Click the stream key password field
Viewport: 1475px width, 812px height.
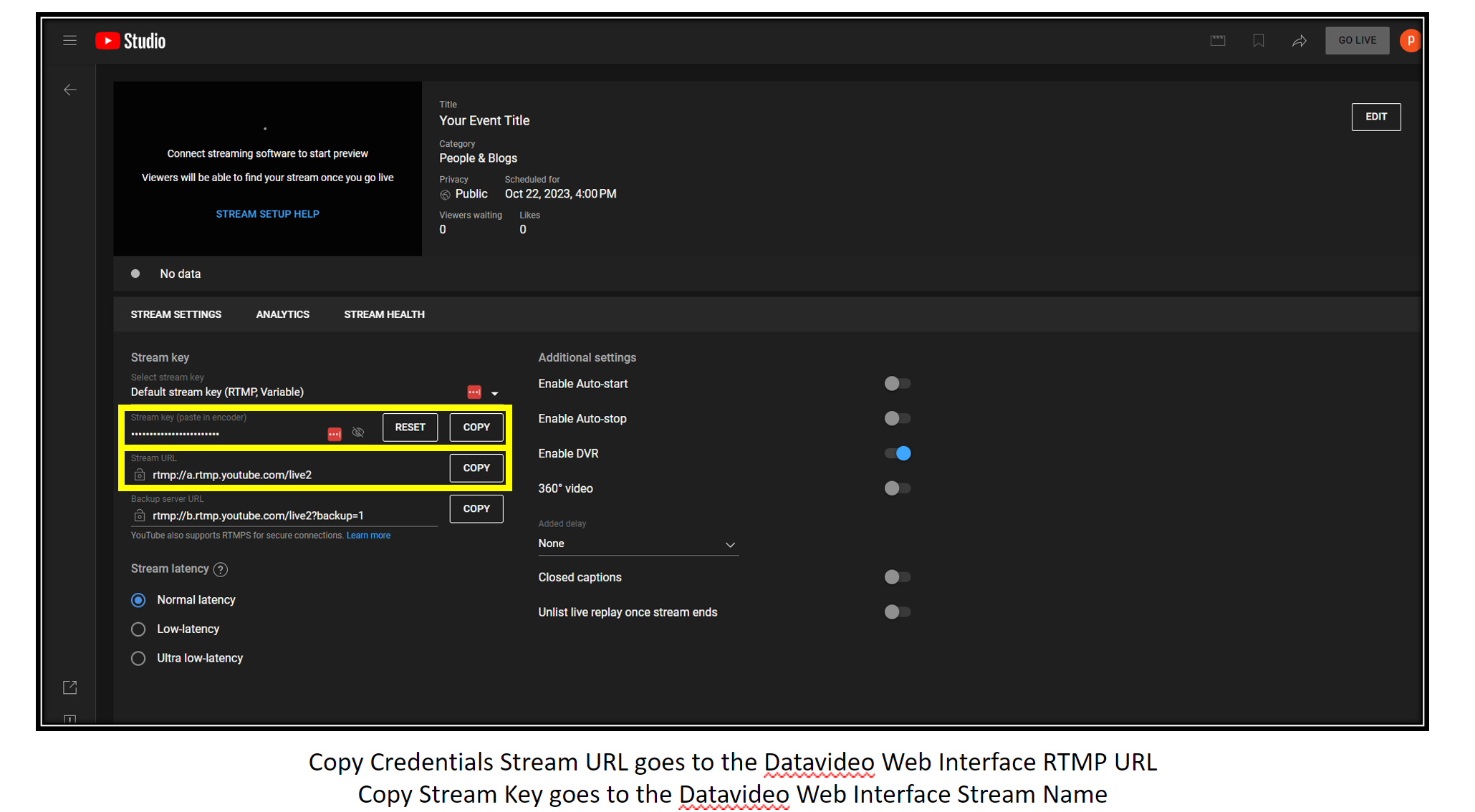point(226,434)
